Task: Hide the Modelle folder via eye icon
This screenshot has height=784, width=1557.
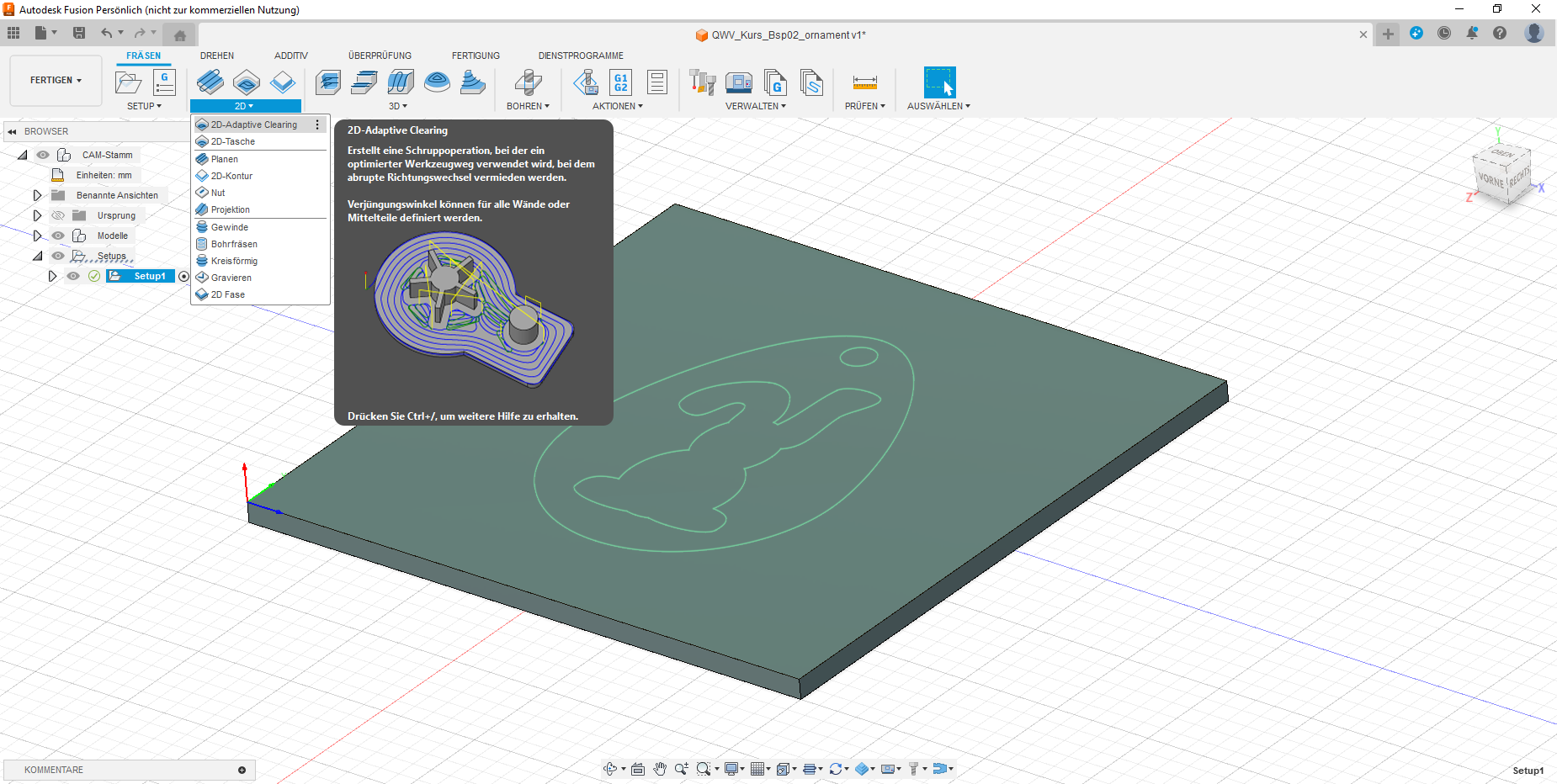Action: (x=58, y=236)
